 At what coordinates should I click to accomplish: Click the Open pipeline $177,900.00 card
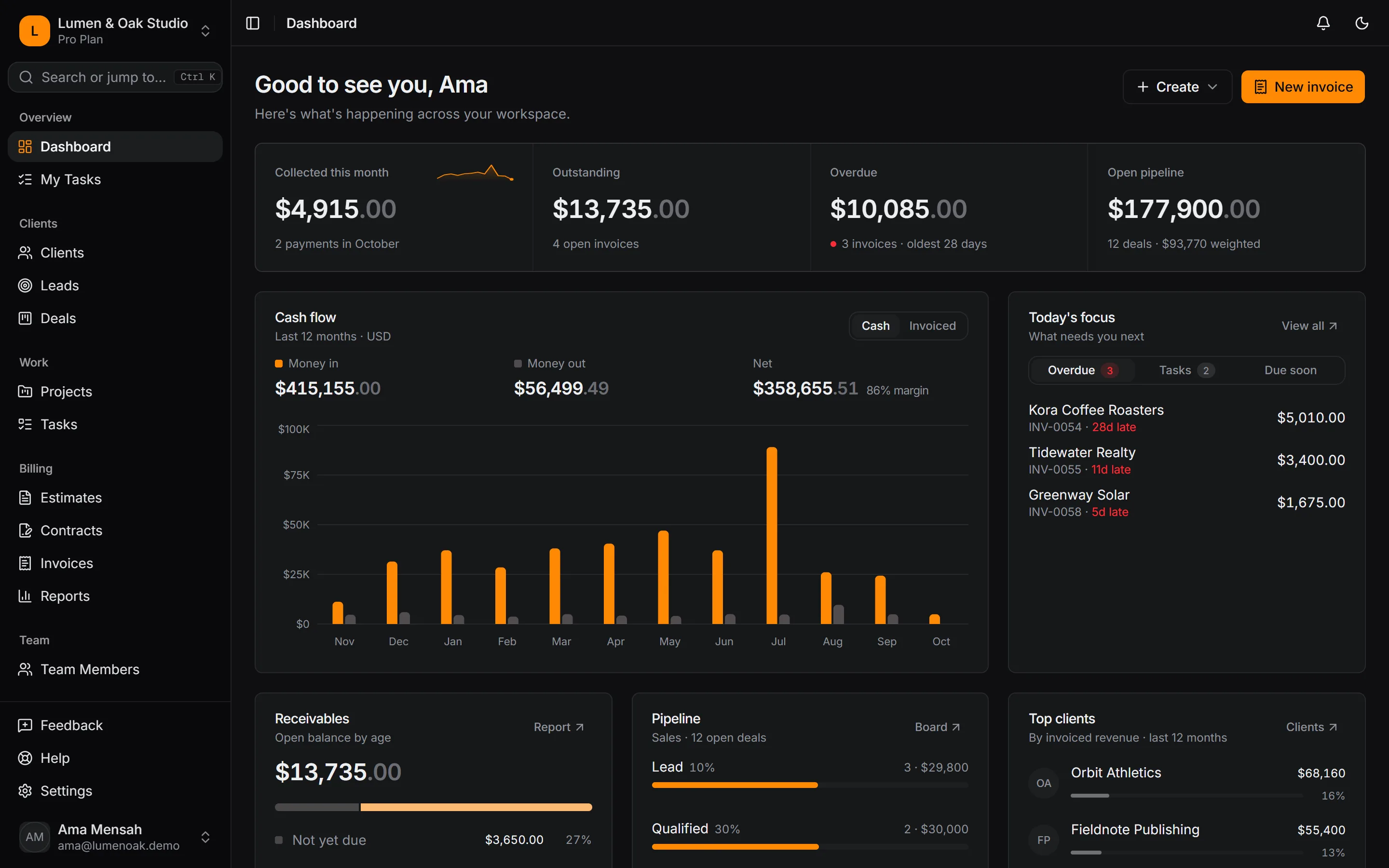point(1226,207)
